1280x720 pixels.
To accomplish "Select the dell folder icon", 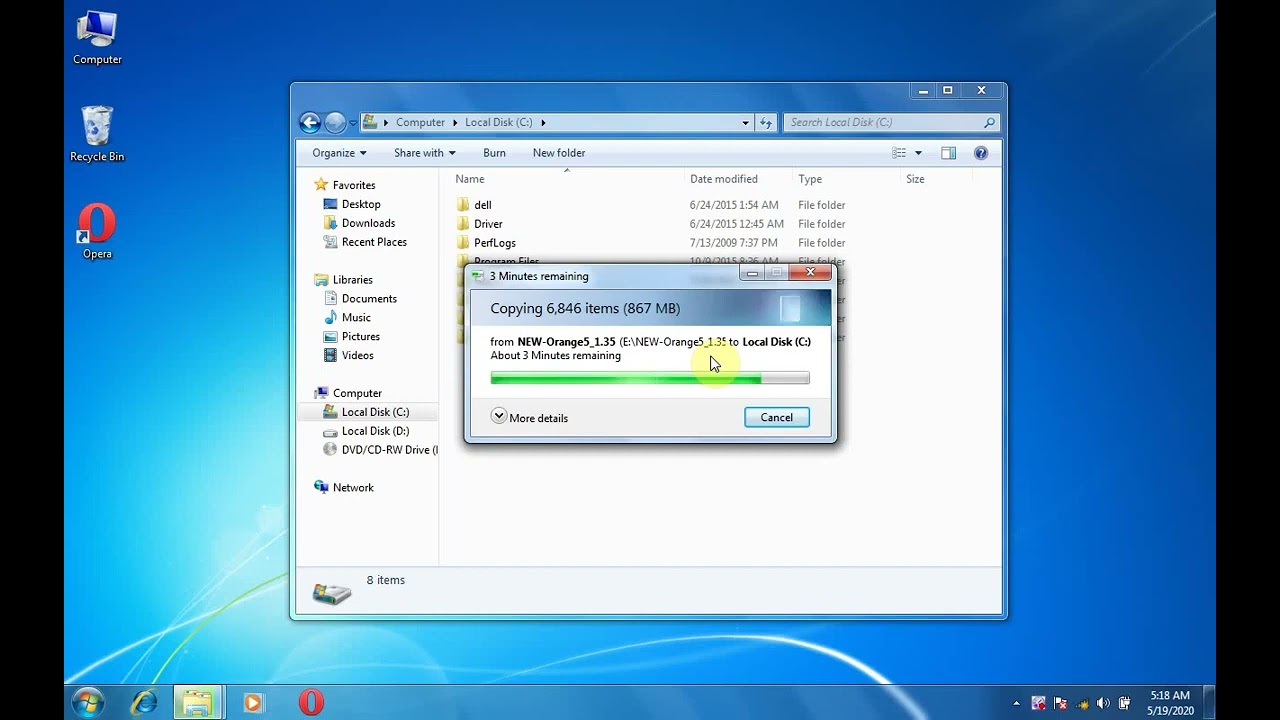I will [463, 205].
